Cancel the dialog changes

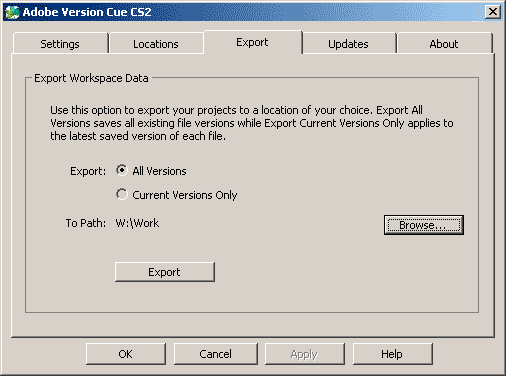point(216,354)
